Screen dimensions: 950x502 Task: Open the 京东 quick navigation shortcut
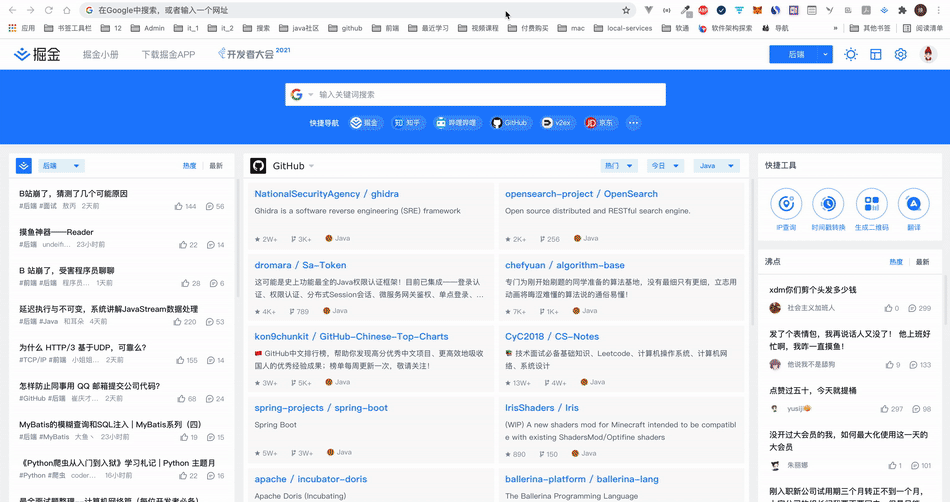point(600,123)
